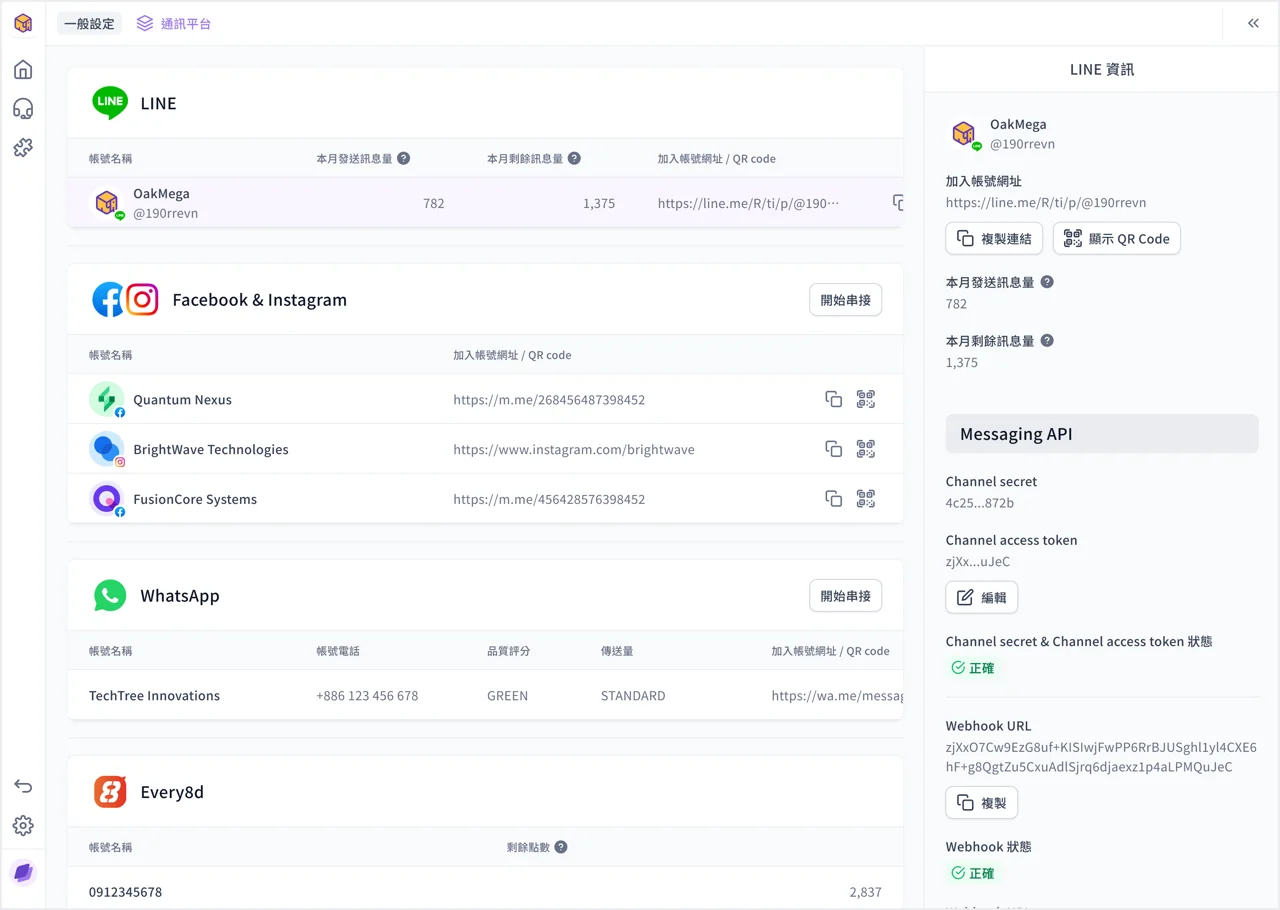1280x910 pixels.
Task: Select the TechTree Innovations WhatsApp row
Action: click(485, 695)
